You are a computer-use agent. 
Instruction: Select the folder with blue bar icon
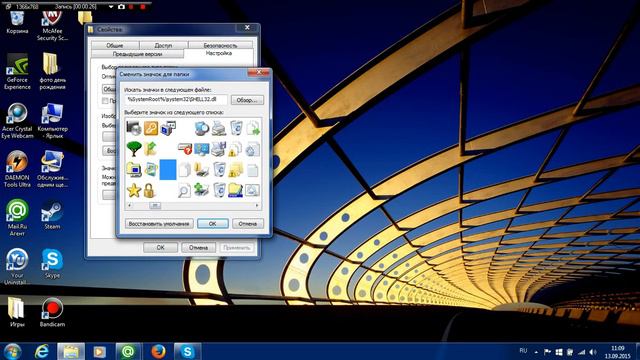236,190
